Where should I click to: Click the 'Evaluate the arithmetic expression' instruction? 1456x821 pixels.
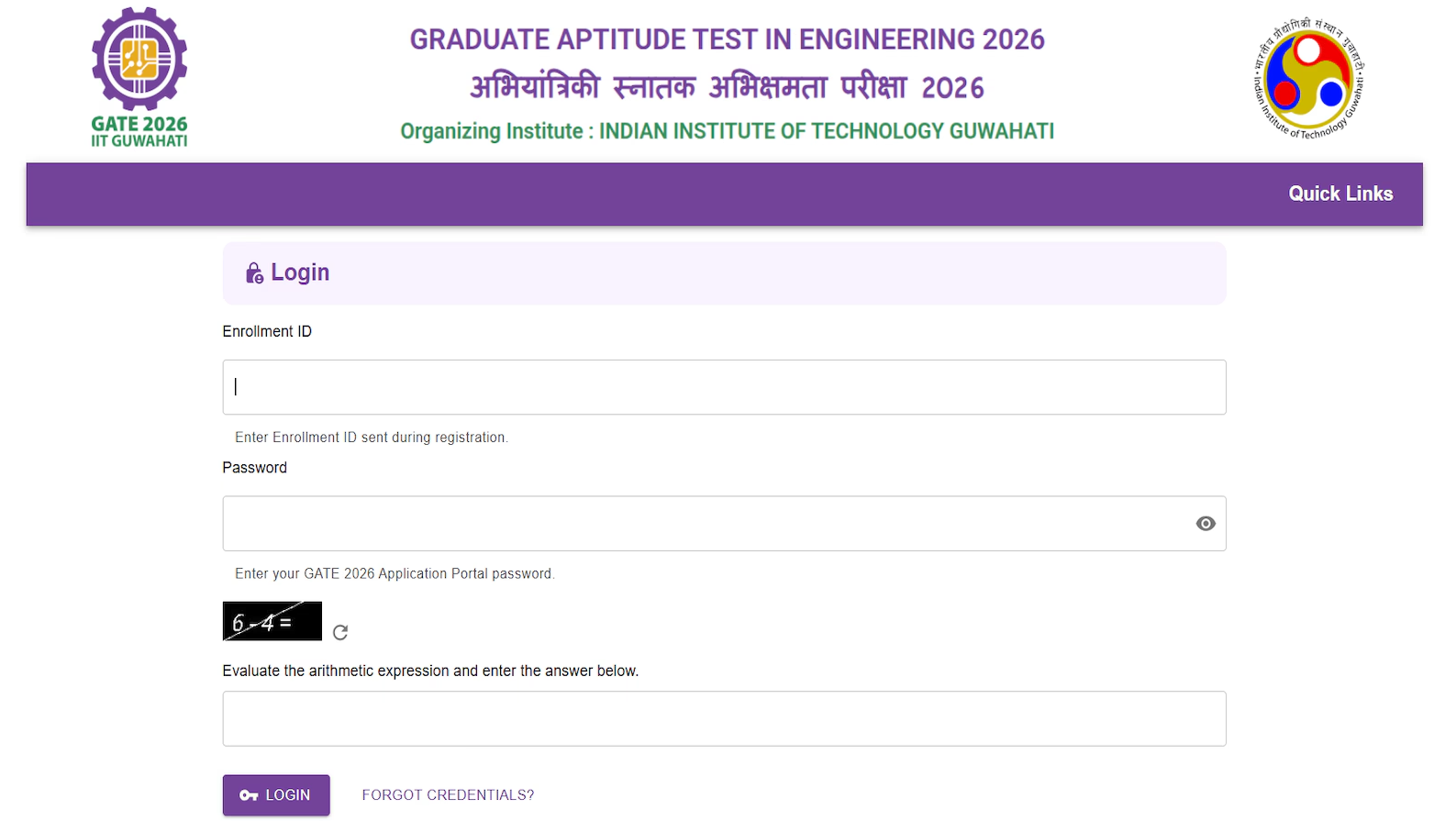(430, 671)
